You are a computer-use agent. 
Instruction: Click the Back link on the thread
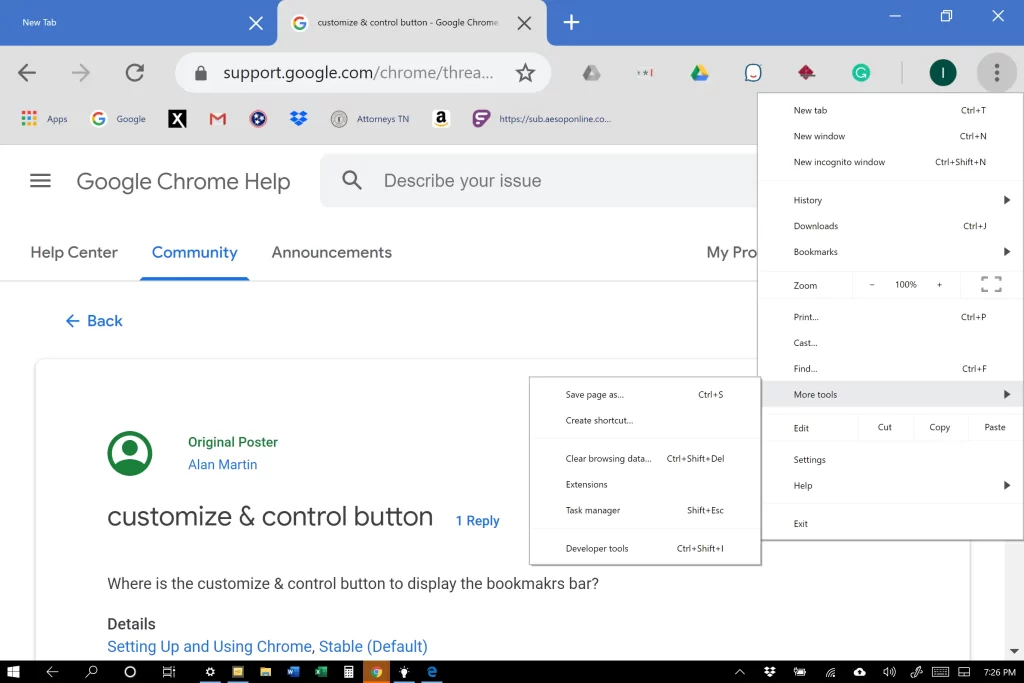coord(94,321)
